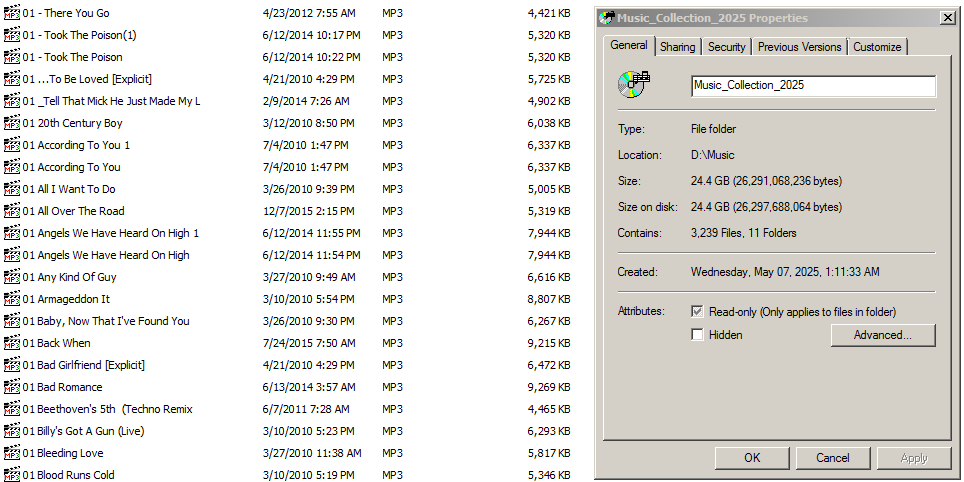Screen dimensions: 964x482
Task: Click date '2/9/2014 7:26 AM'
Action: 306,101
